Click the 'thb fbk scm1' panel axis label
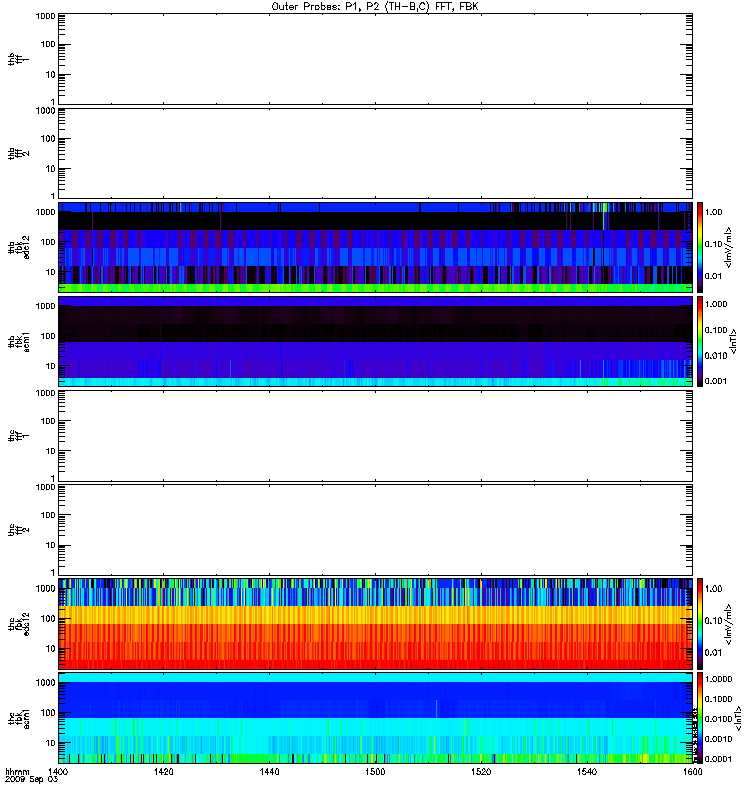This screenshot has width=750, height=800. 18,342
